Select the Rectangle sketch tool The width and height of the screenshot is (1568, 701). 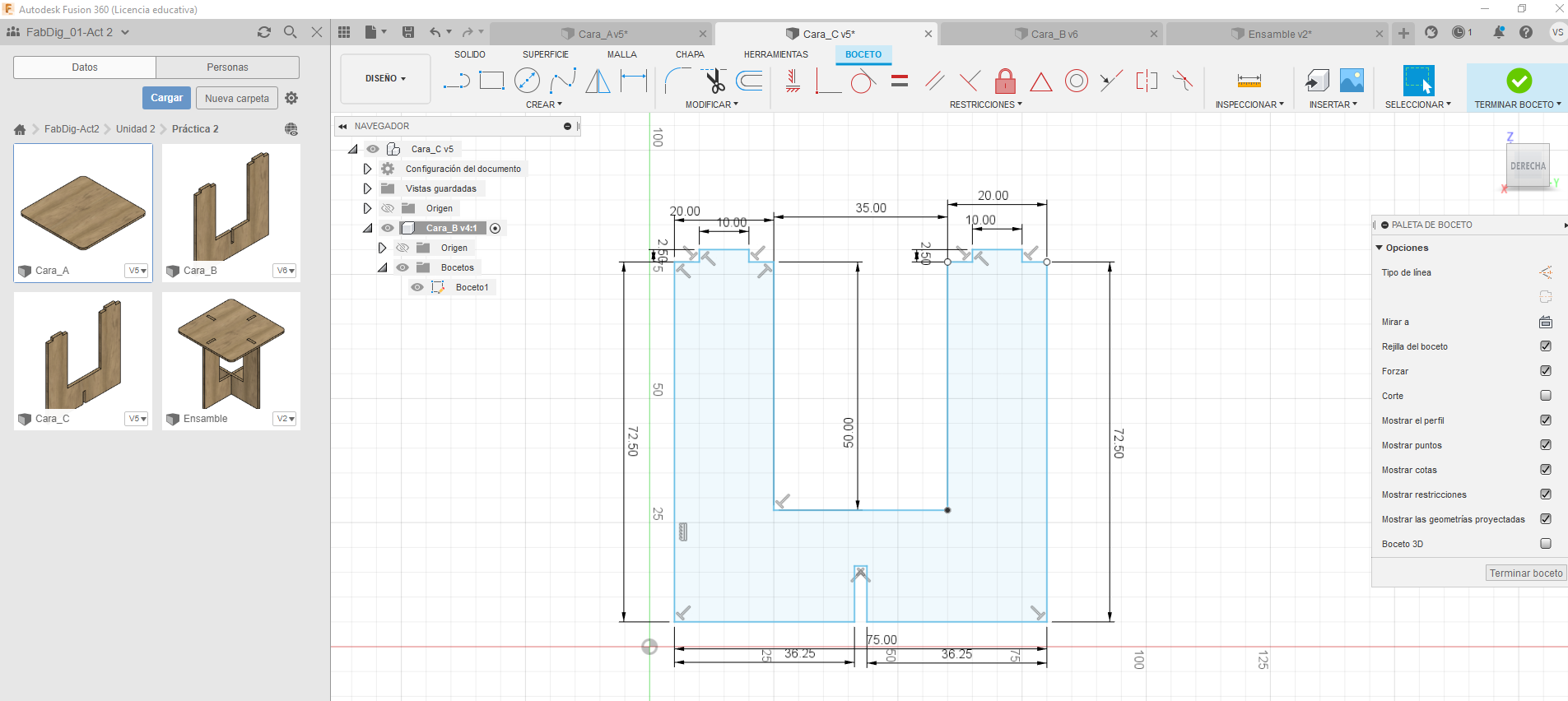[491, 81]
